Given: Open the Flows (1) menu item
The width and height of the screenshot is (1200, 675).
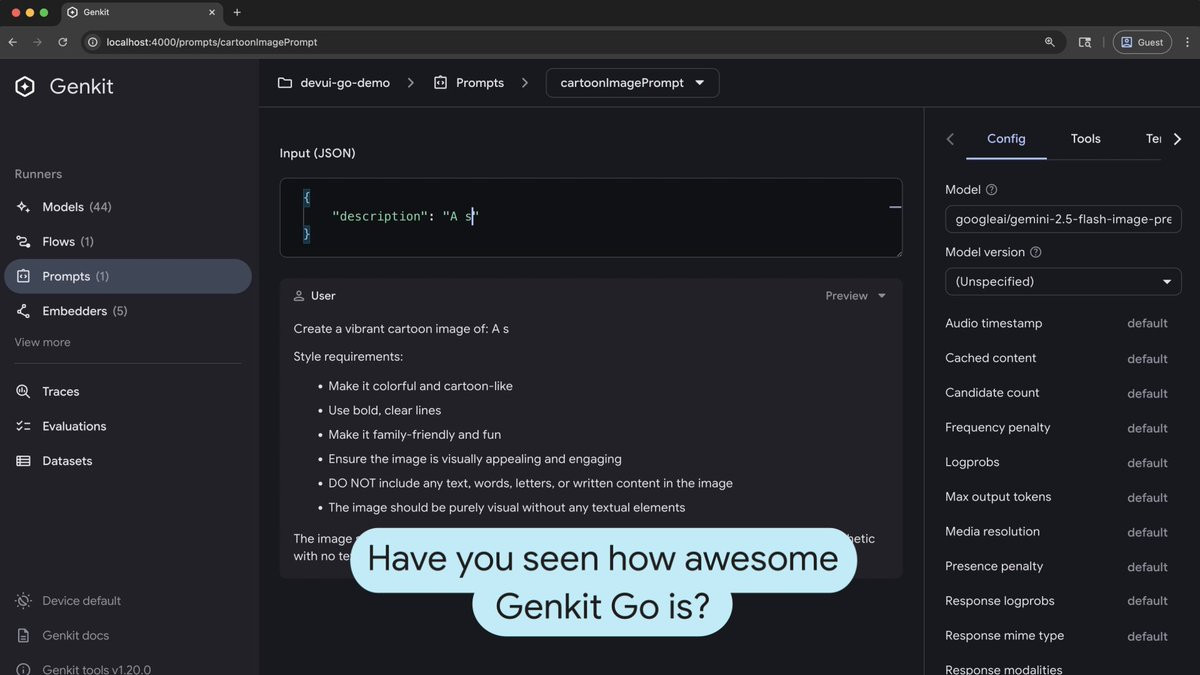Looking at the screenshot, I should tap(126, 242).
